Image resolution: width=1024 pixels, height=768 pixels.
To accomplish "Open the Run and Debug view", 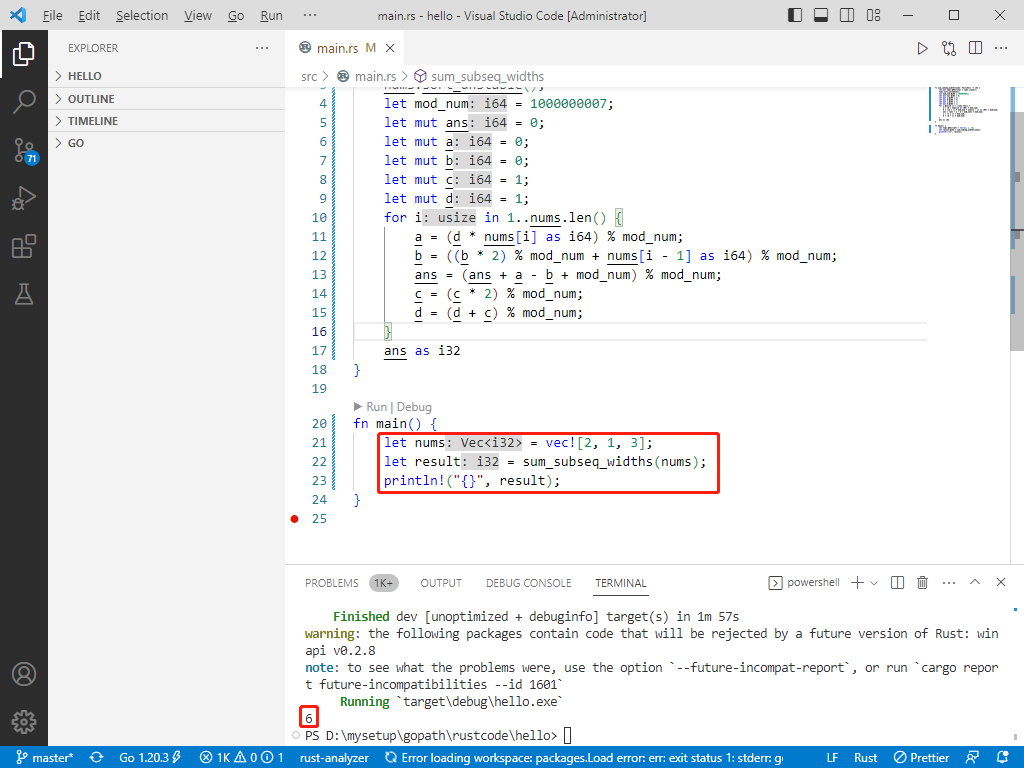I will 24,198.
